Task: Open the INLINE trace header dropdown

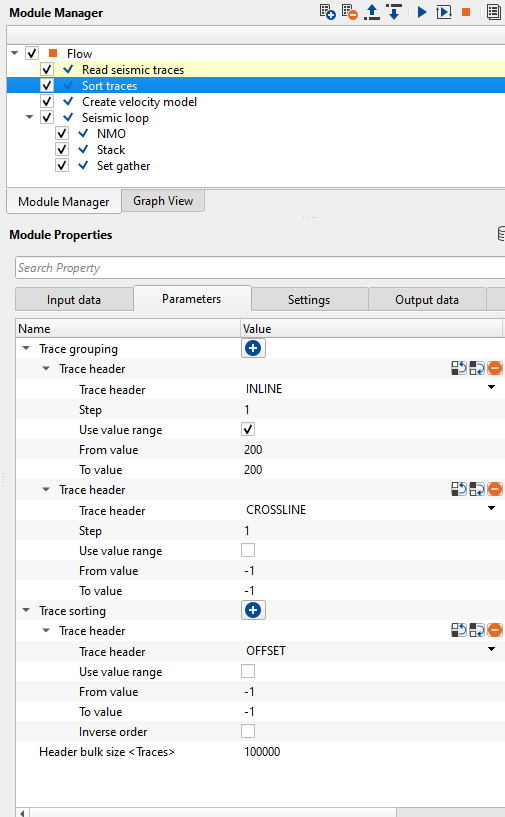Action: click(x=491, y=387)
